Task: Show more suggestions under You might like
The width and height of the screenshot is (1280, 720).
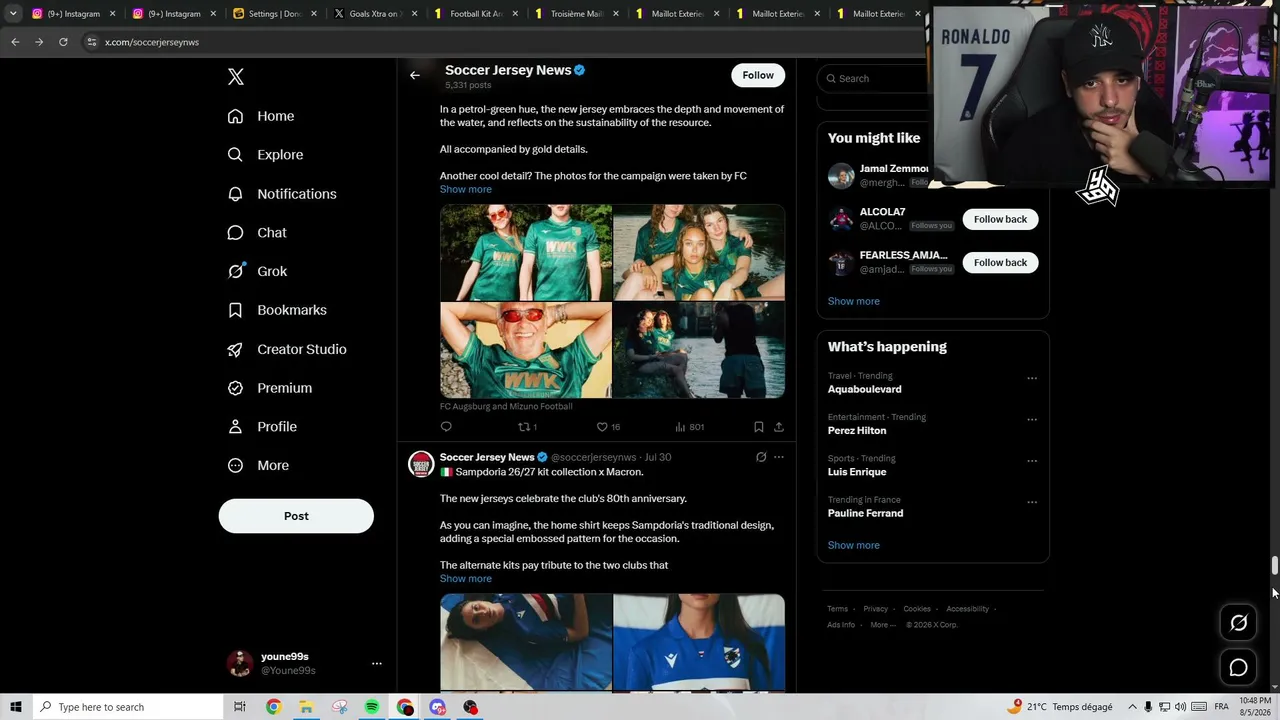Action: 853,301
